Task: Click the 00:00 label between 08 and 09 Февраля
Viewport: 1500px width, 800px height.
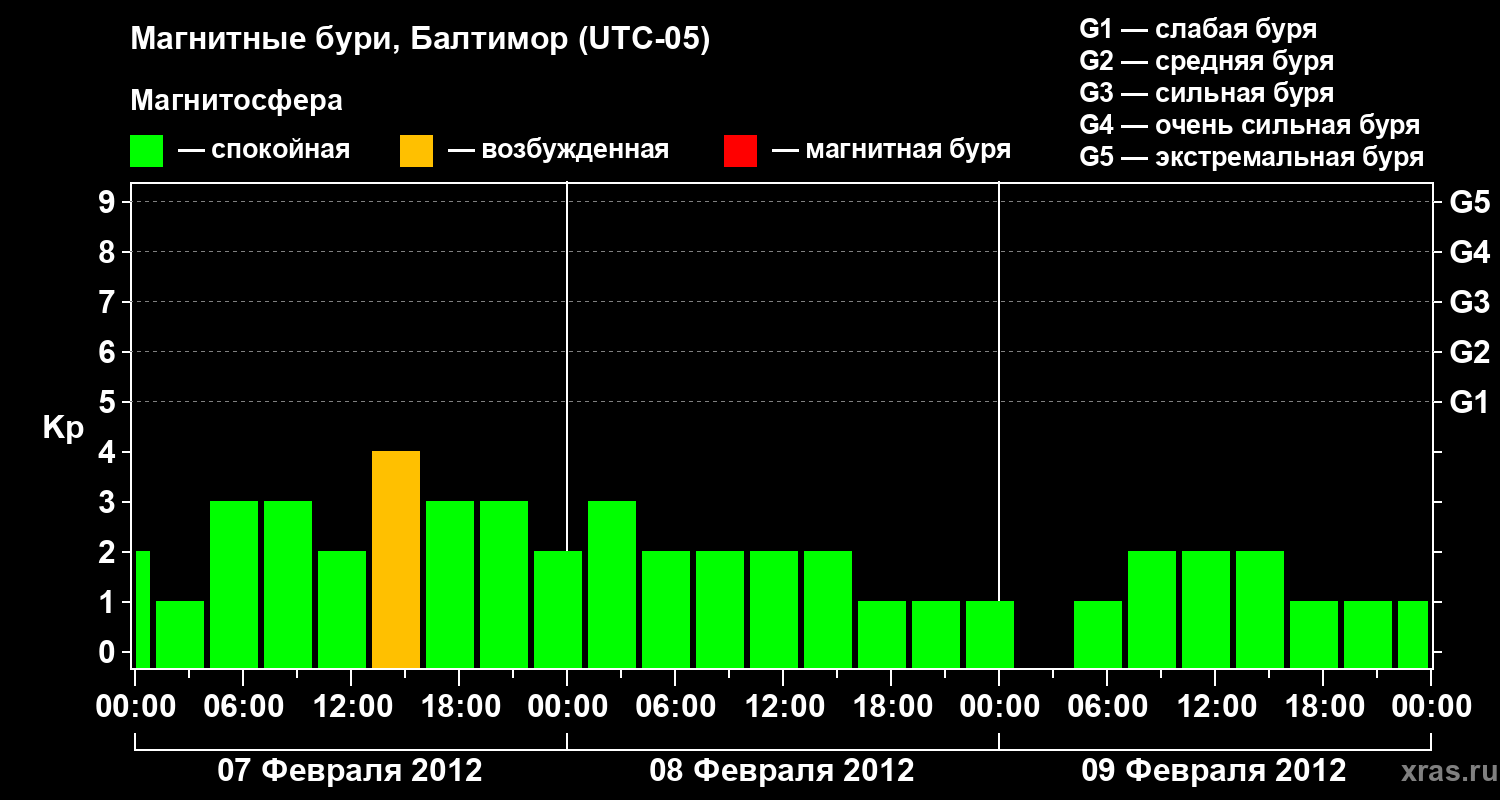Action: (999, 707)
